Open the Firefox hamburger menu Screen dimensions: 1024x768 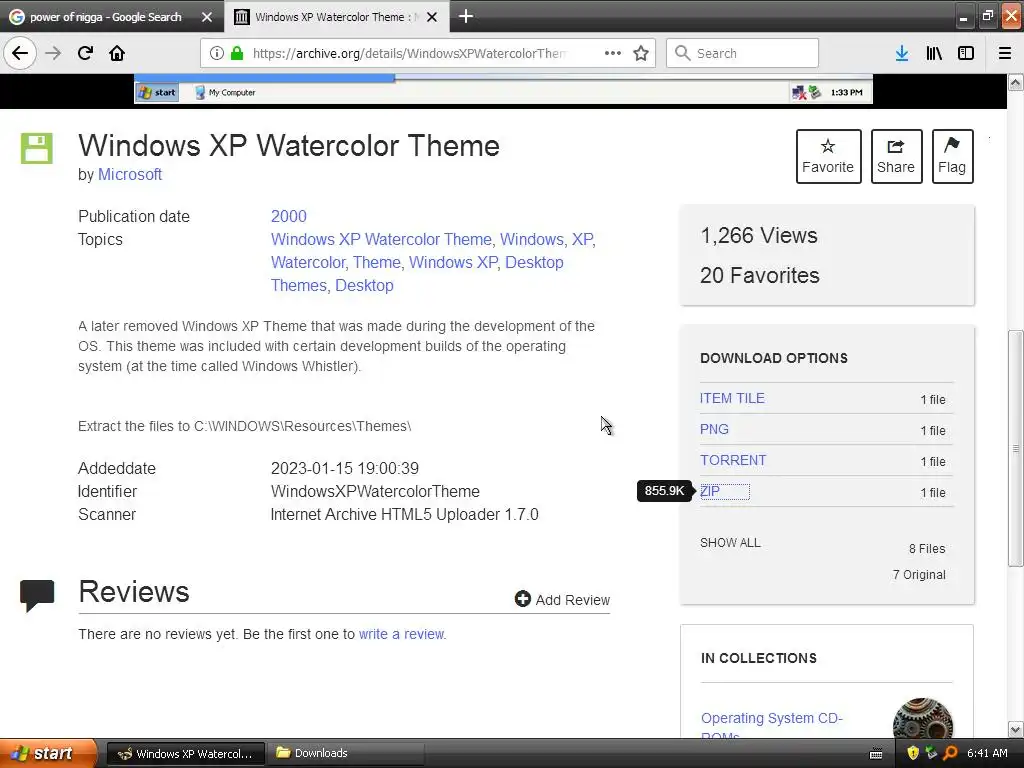tap(1004, 53)
